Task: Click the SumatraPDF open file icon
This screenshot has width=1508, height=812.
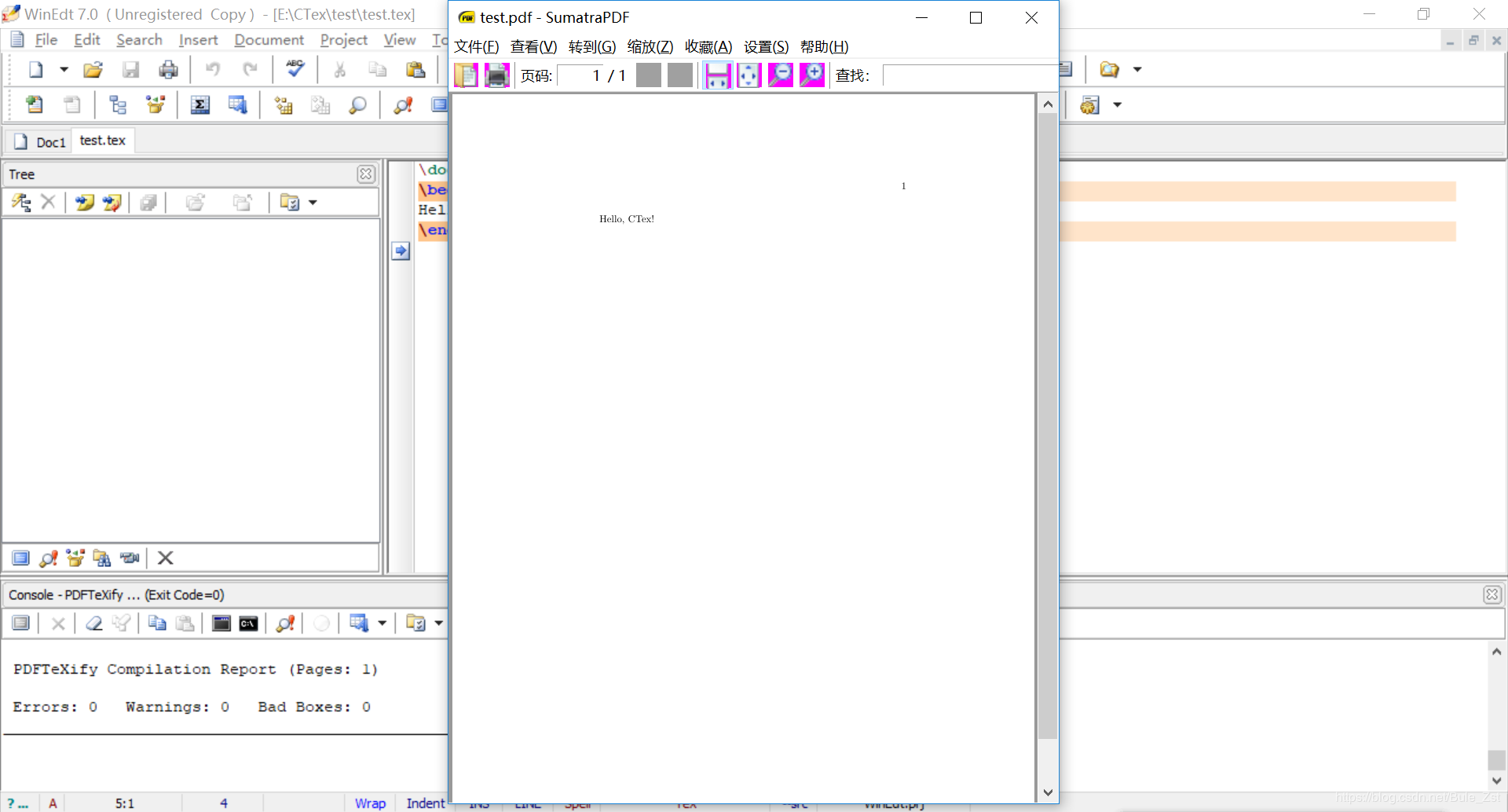Action: 467,75
